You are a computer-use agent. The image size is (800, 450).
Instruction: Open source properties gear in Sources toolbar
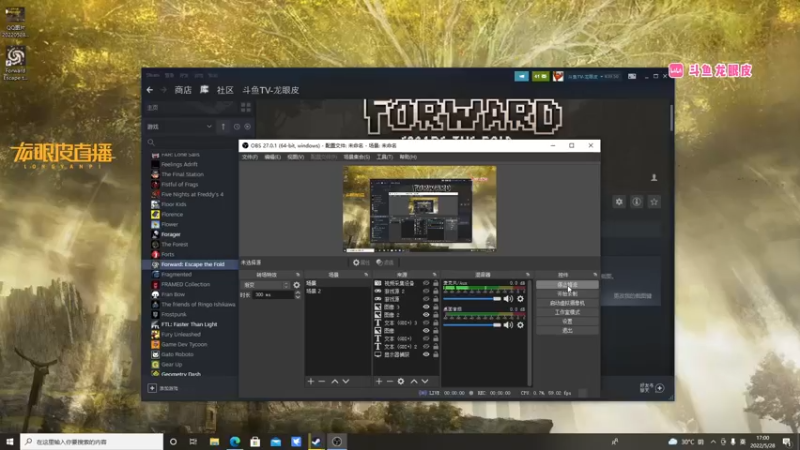401,381
